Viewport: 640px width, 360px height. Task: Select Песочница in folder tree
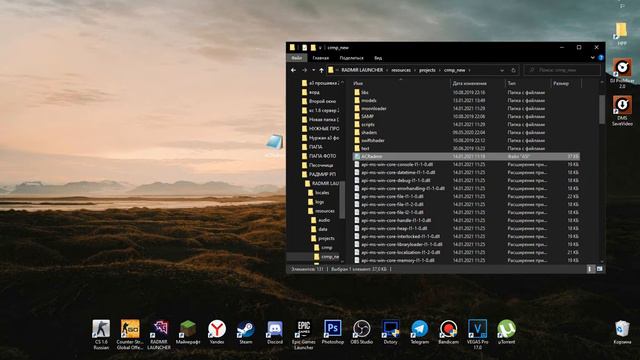click(x=317, y=165)
